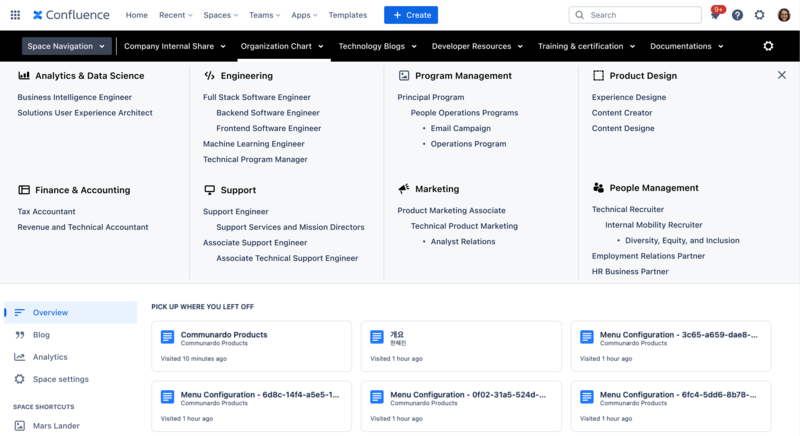Click the Confluence logo
This screenshot has width=800, height=436.
(x=71, y=15)
